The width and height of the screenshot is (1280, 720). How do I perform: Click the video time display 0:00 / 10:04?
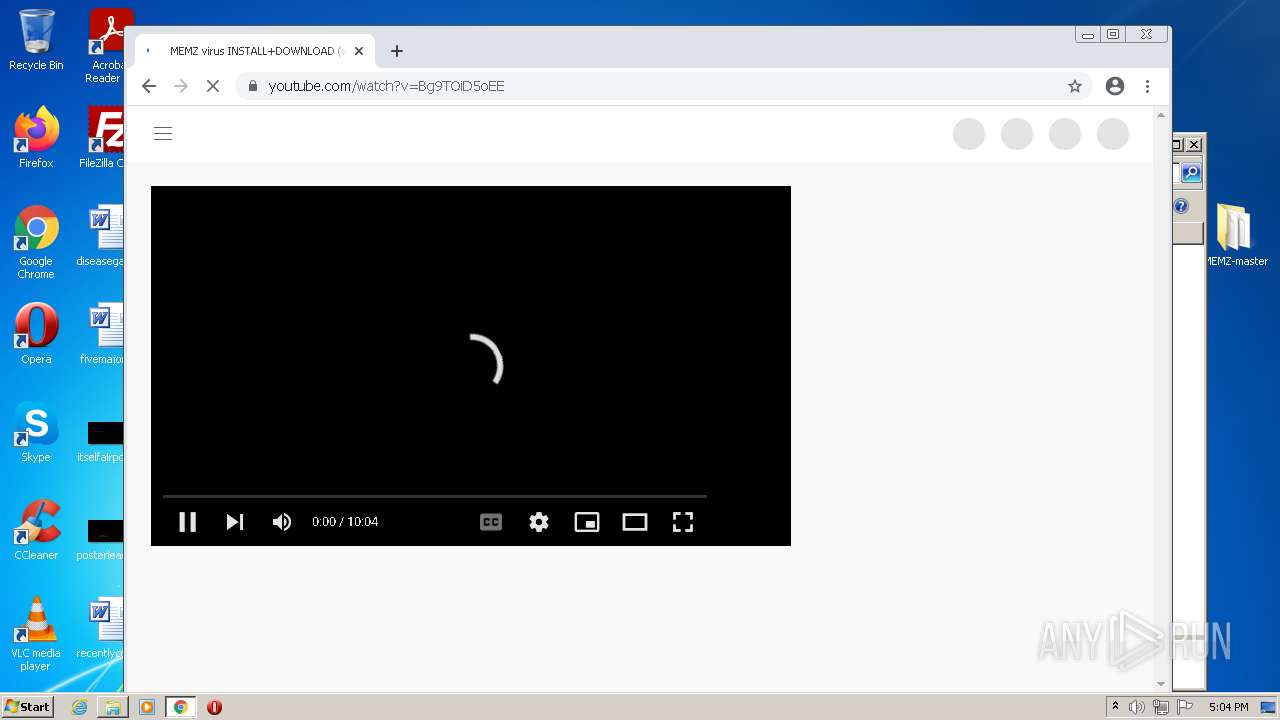pos(345,522)
